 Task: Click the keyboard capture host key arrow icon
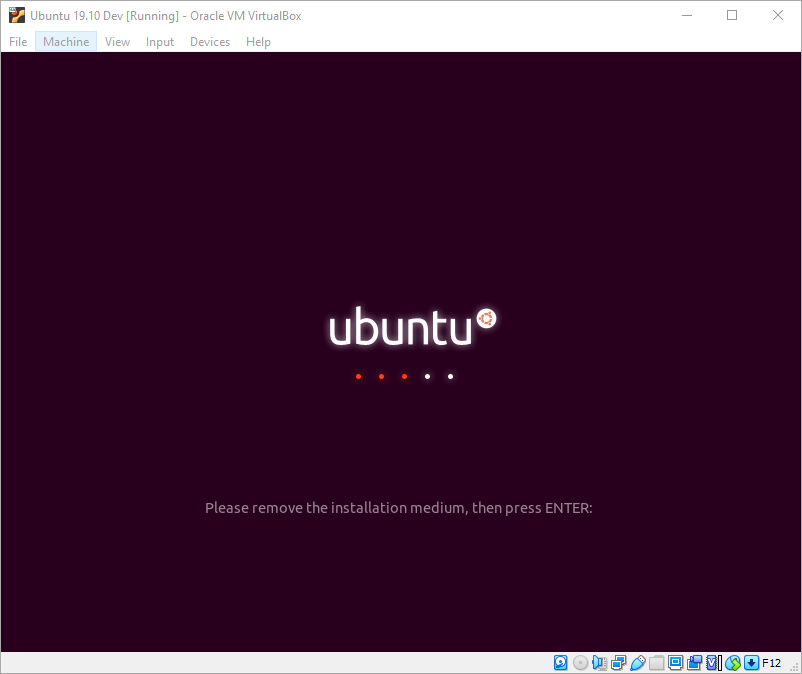pos(751,663)
